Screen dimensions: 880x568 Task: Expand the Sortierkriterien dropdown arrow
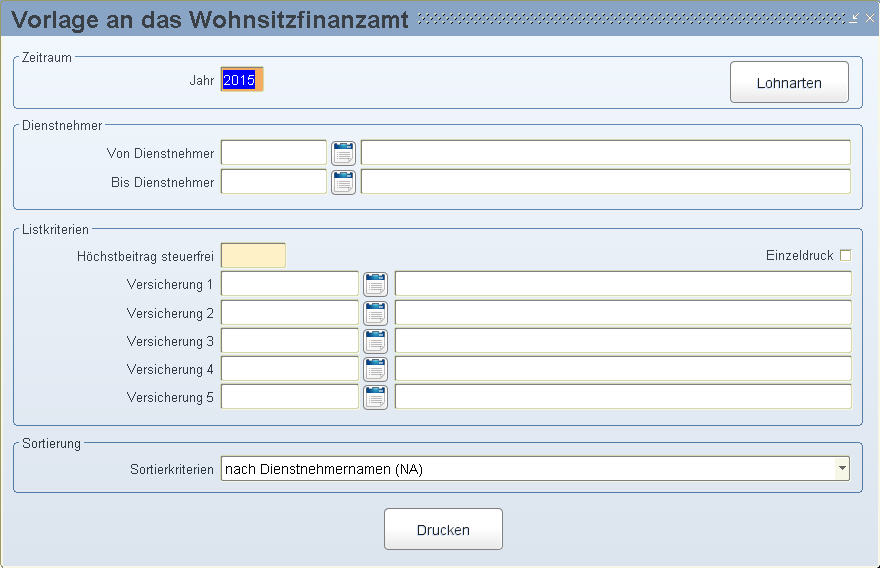(x=842, y=469)
